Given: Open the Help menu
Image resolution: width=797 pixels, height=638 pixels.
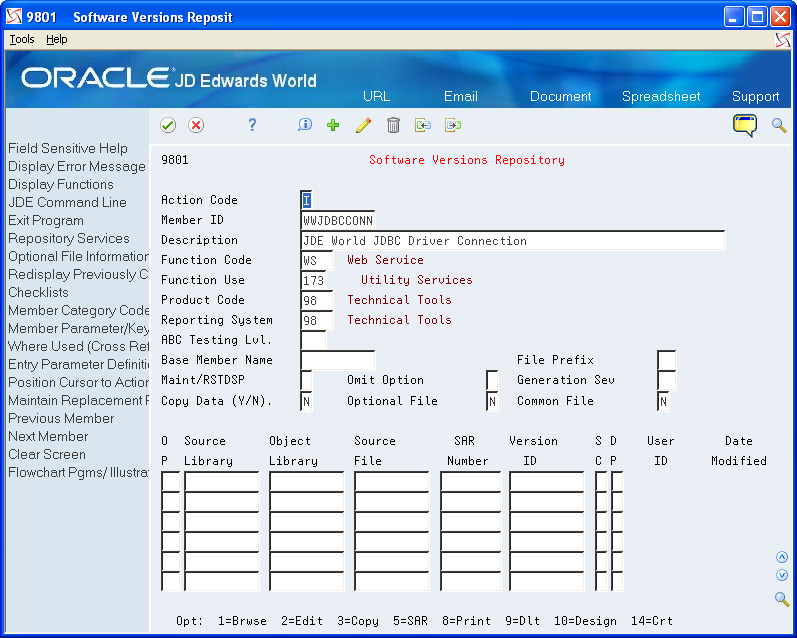Looking at the screenshot, I should 56,39.
